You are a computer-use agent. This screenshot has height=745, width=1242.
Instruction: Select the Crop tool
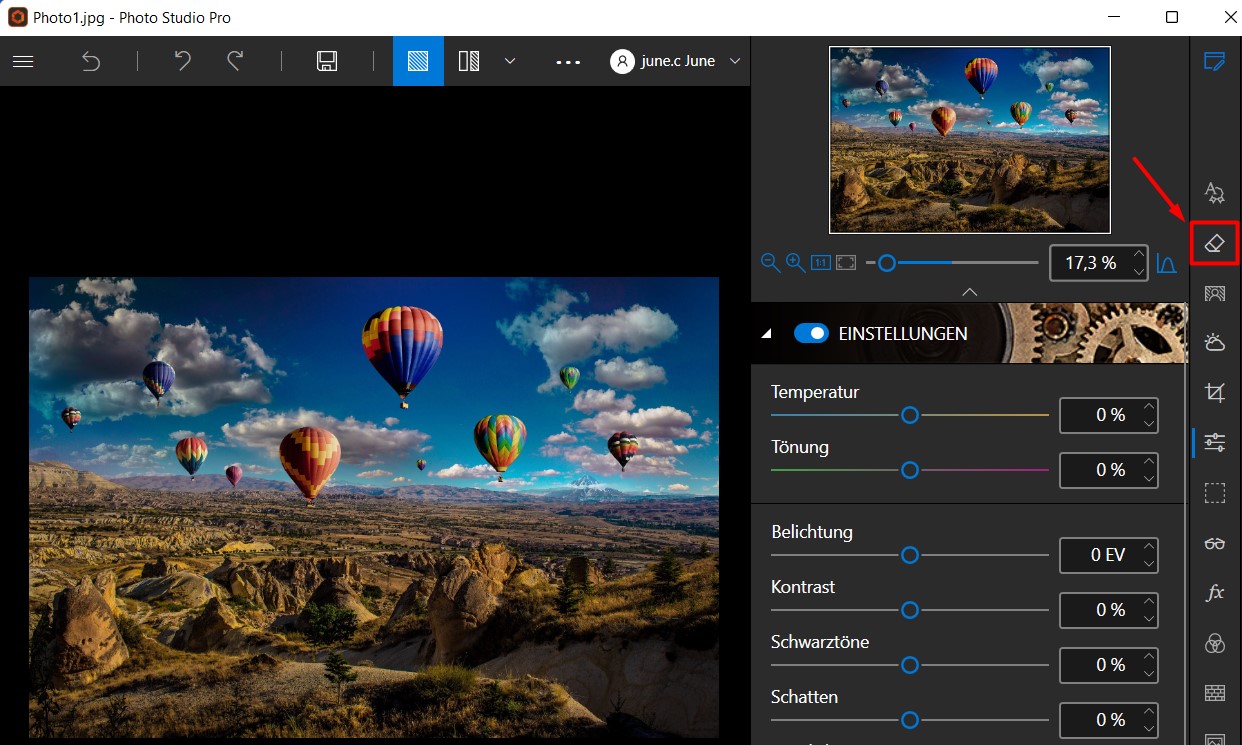pos(1215,393)
